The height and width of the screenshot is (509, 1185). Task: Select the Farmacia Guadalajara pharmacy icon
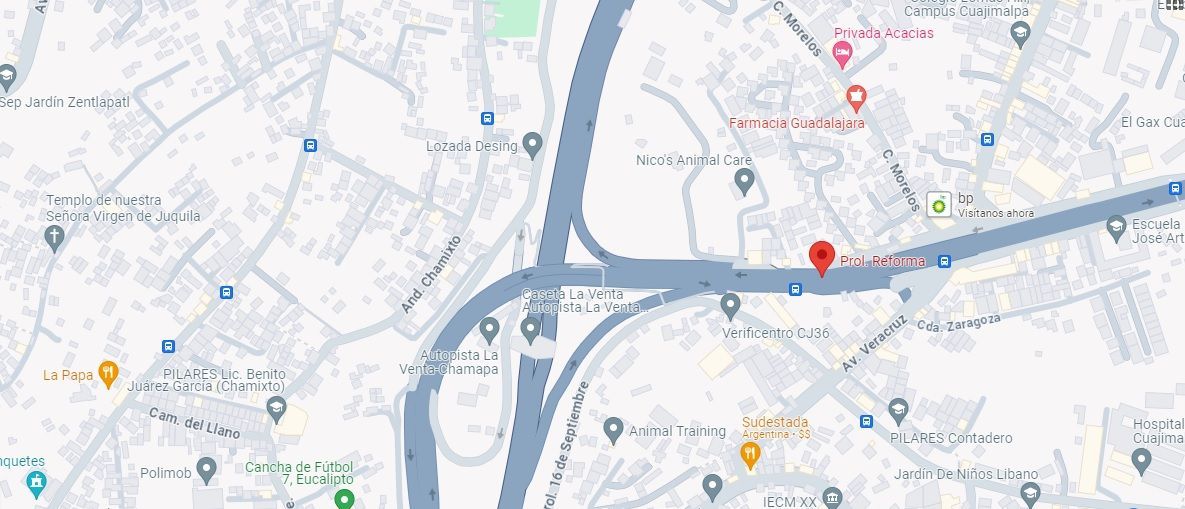pyautogui.click(x=855, y=98)
